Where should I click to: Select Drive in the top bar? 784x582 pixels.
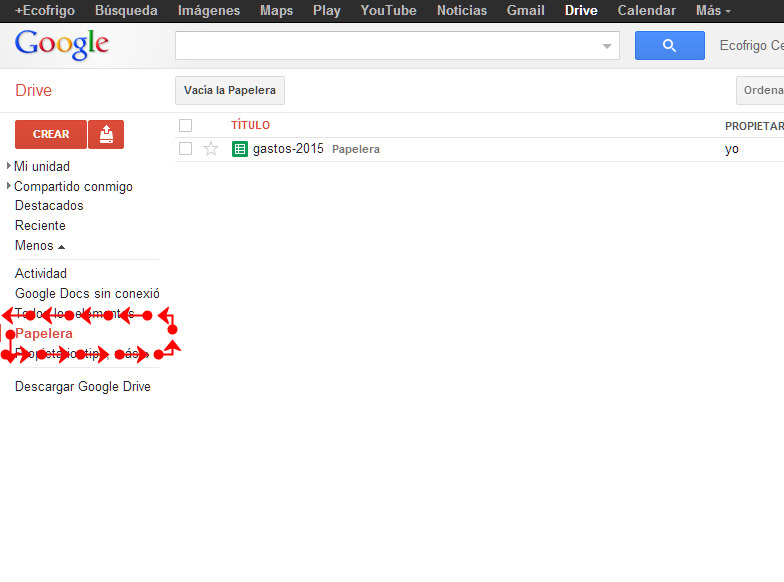[581, 10]
